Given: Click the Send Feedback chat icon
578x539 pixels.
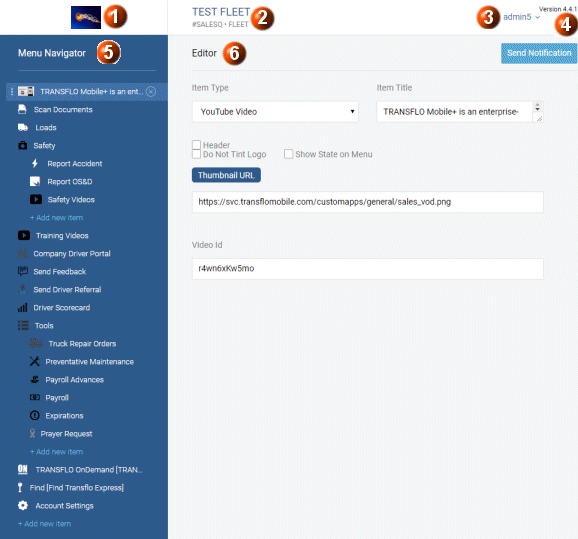Looking at the screenshot, I should pos(23,271).
